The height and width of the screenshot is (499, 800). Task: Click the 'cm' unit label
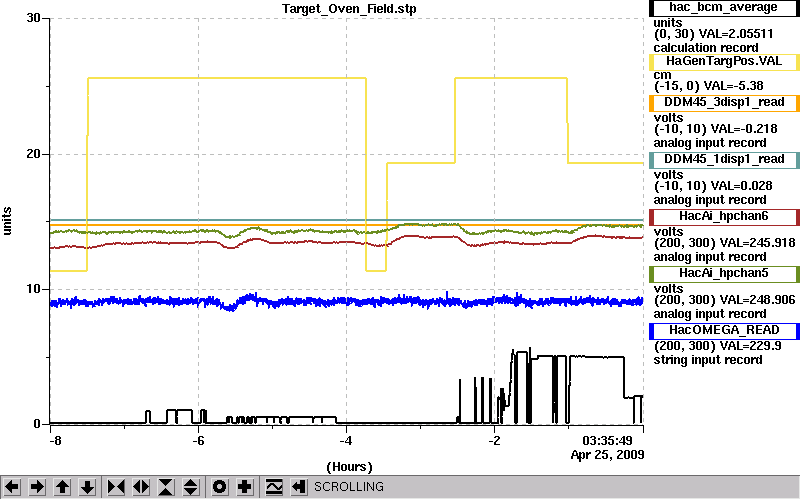click(x=662, y=75)
